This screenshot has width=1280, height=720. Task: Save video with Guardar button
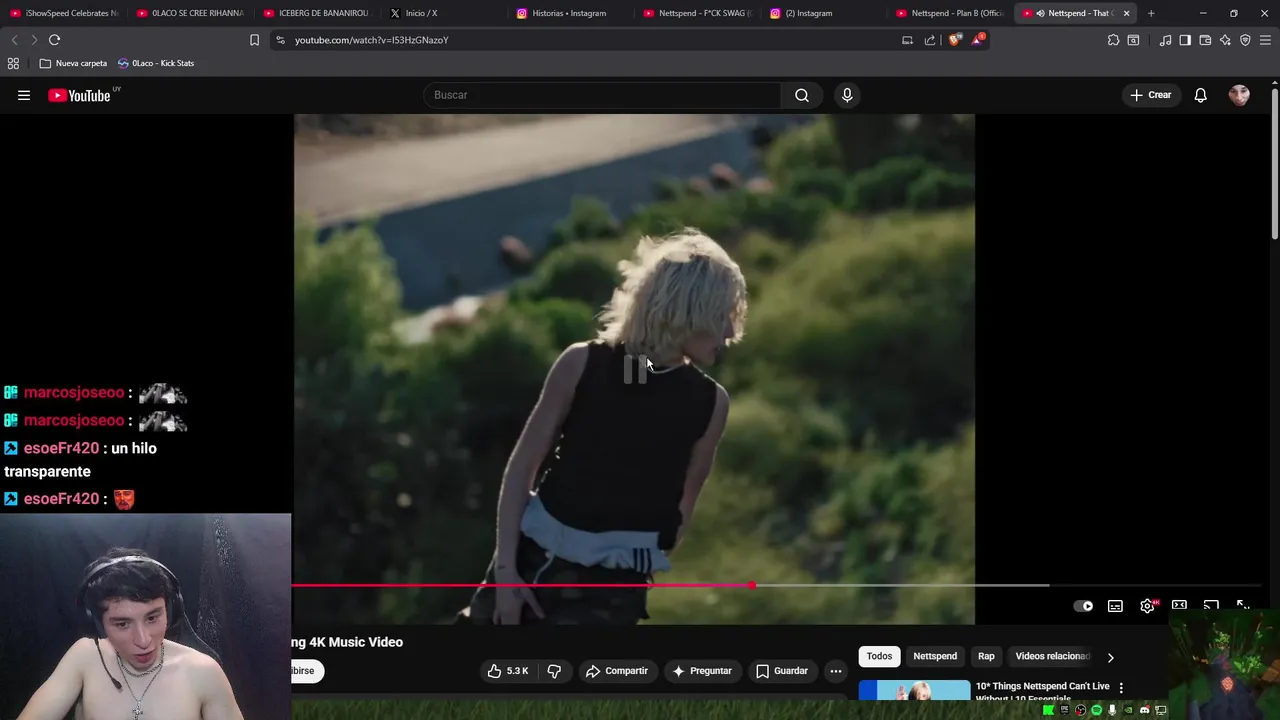(782, 671)
